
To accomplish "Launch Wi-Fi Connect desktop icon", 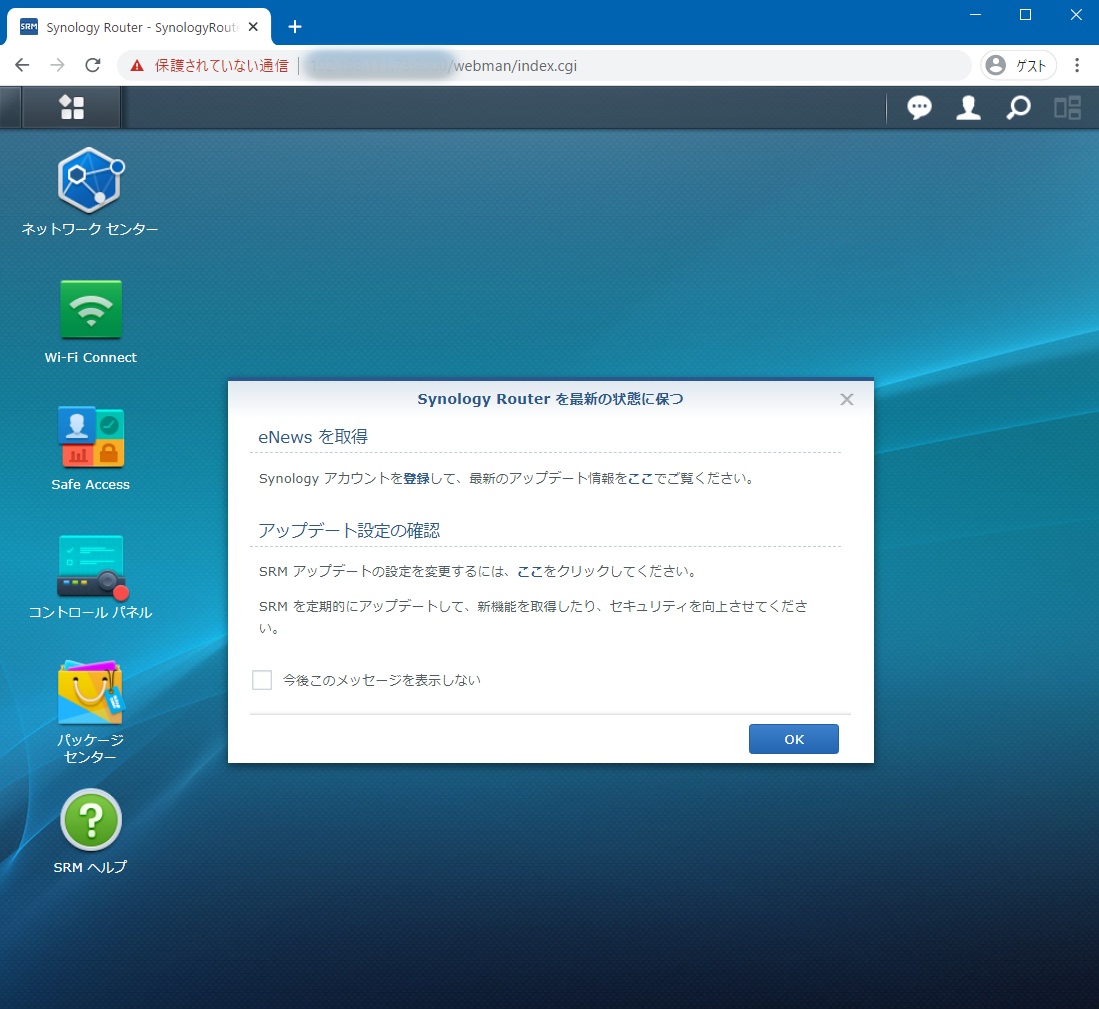I will (x=90, y=322).
